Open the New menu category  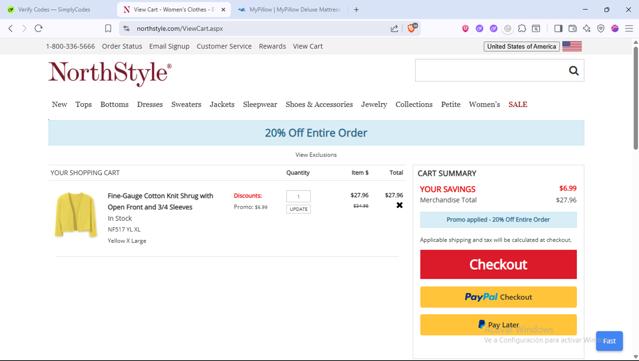[59, 104]
